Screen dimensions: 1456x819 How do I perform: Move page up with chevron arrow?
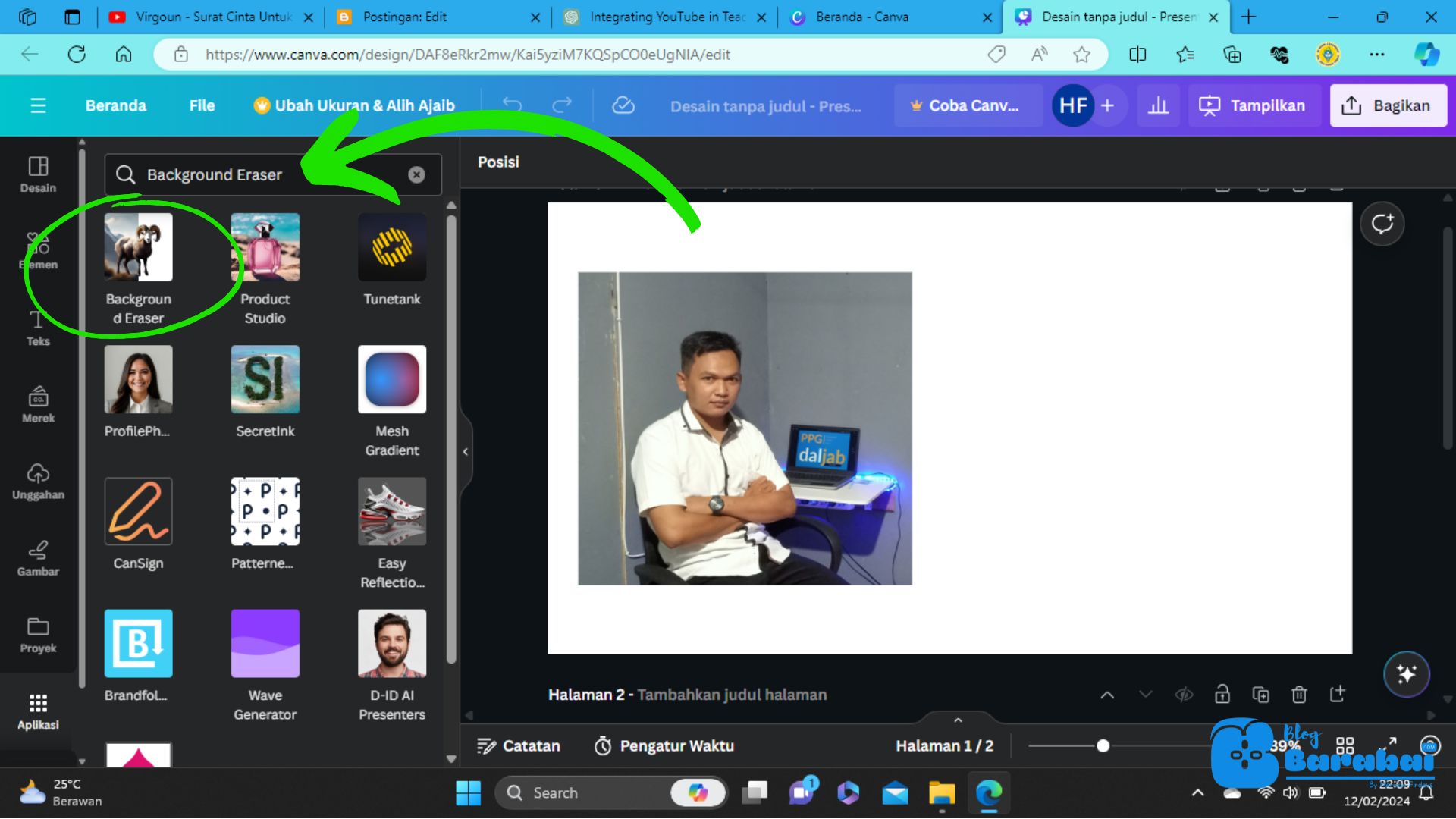1107,695
